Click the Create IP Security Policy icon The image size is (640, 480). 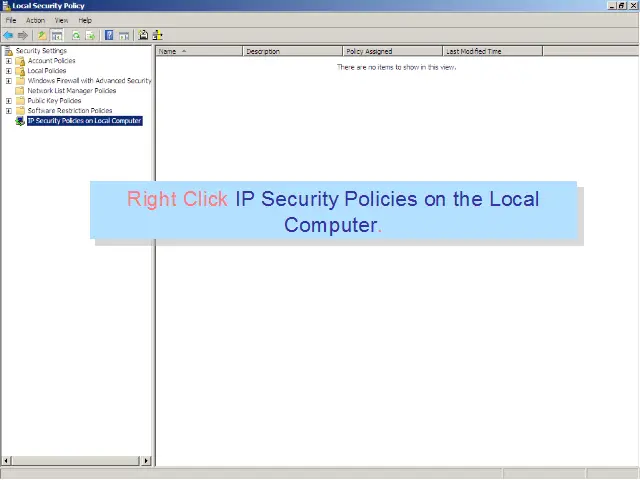click(x=143, y=35)
